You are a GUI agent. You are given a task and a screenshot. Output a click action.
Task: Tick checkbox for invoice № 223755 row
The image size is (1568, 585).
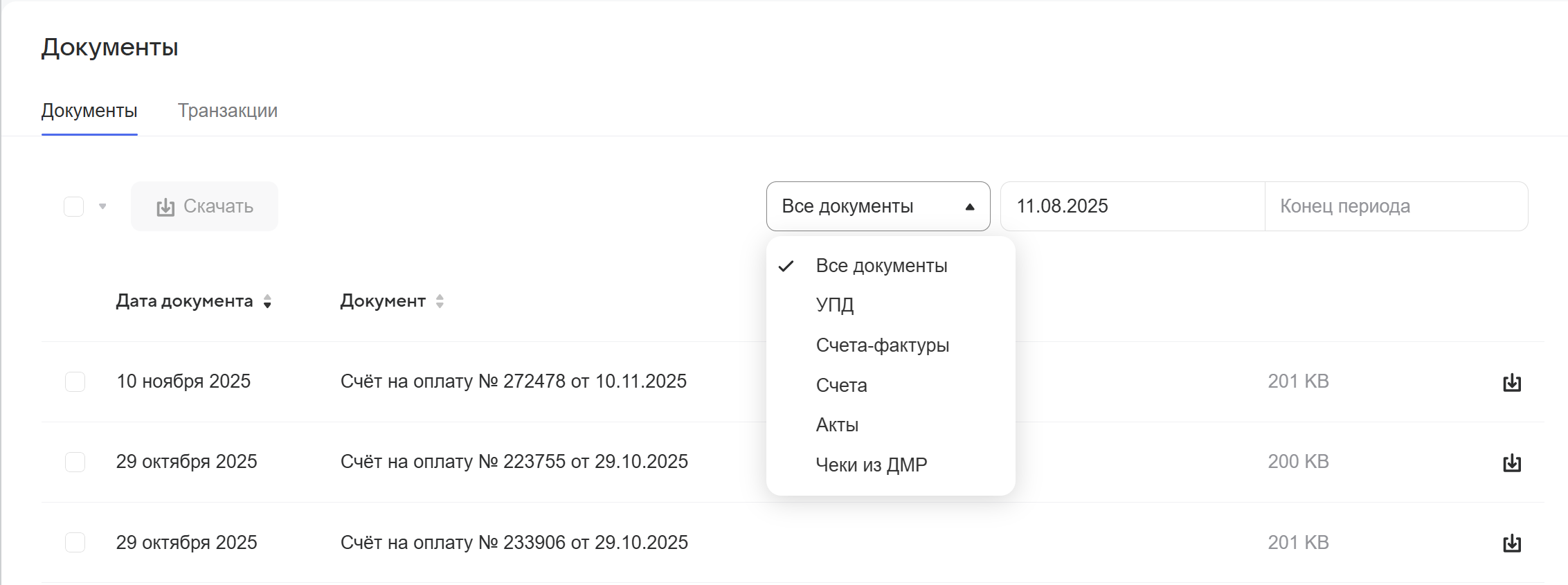75,462
